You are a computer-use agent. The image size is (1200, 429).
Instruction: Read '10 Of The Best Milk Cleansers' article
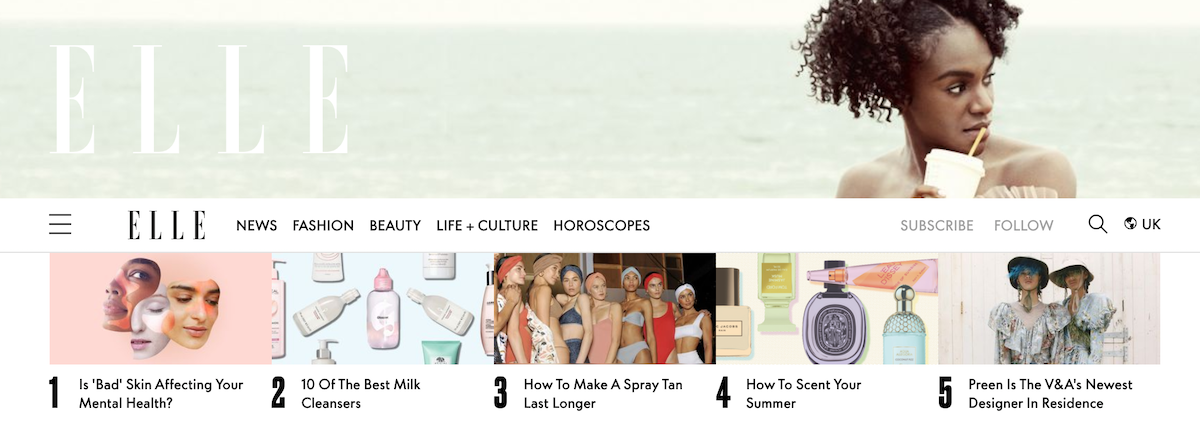point(361,394)
